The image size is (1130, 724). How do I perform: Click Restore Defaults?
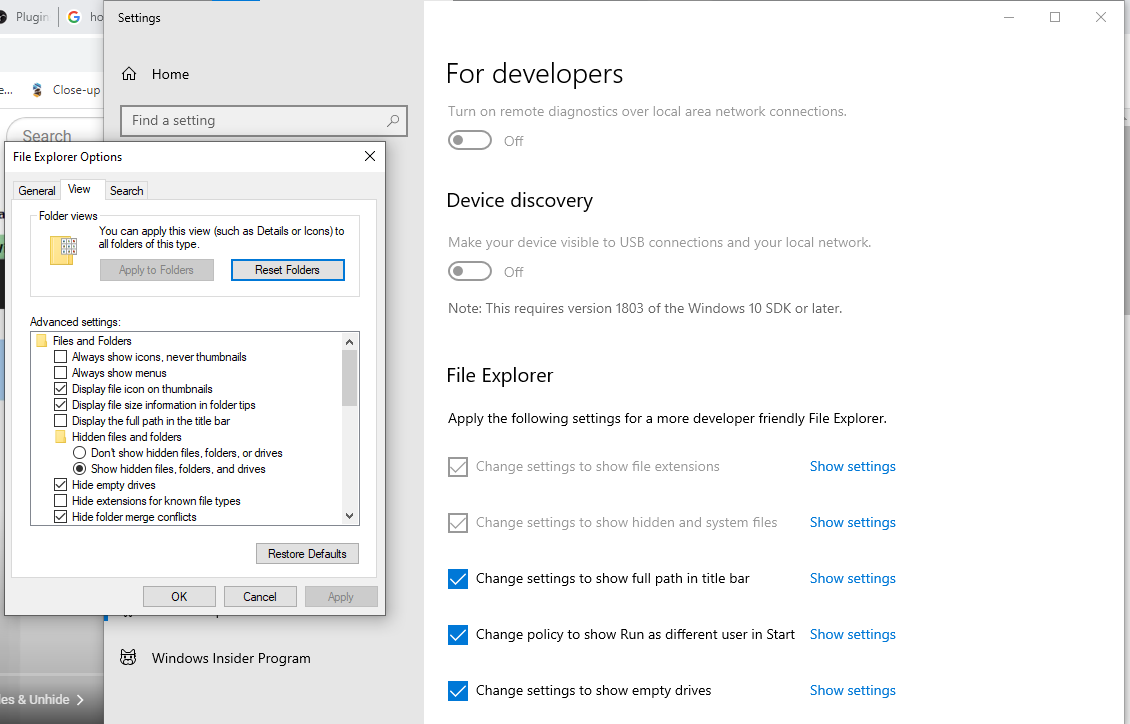coord(307,553)
